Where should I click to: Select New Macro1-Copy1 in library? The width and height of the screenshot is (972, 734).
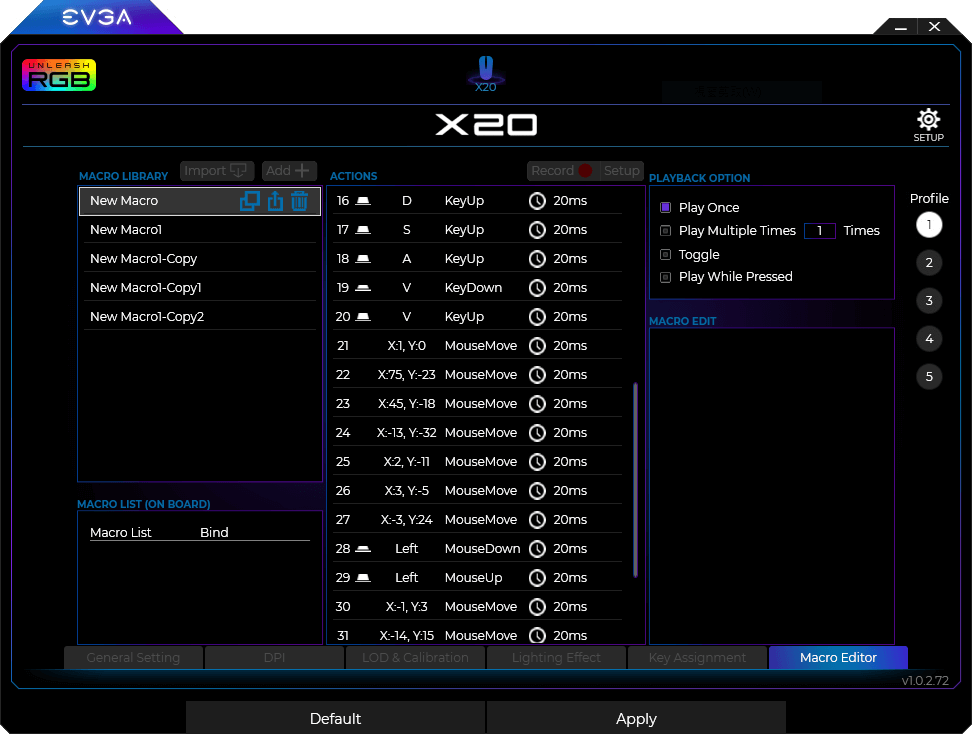click(x=200, y=288)
